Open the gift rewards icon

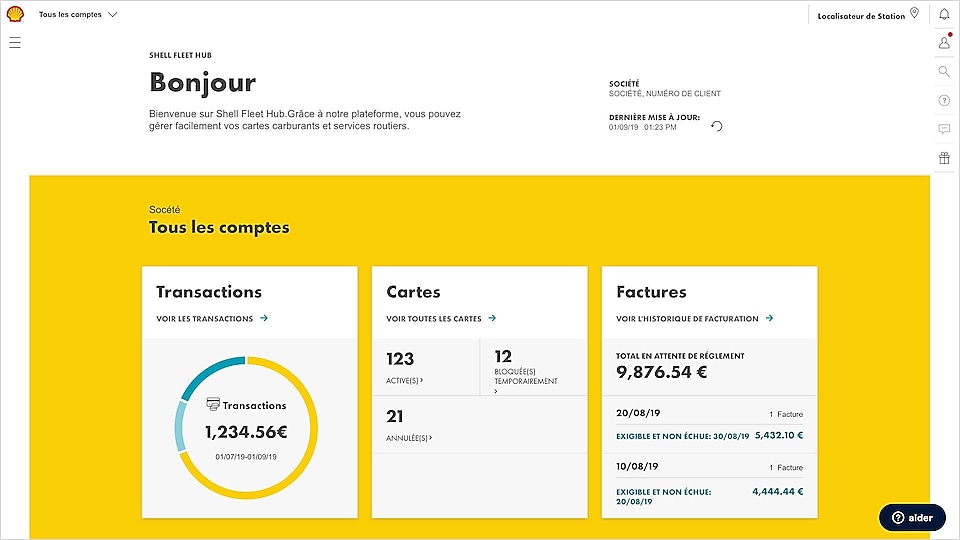click(944, 158)
